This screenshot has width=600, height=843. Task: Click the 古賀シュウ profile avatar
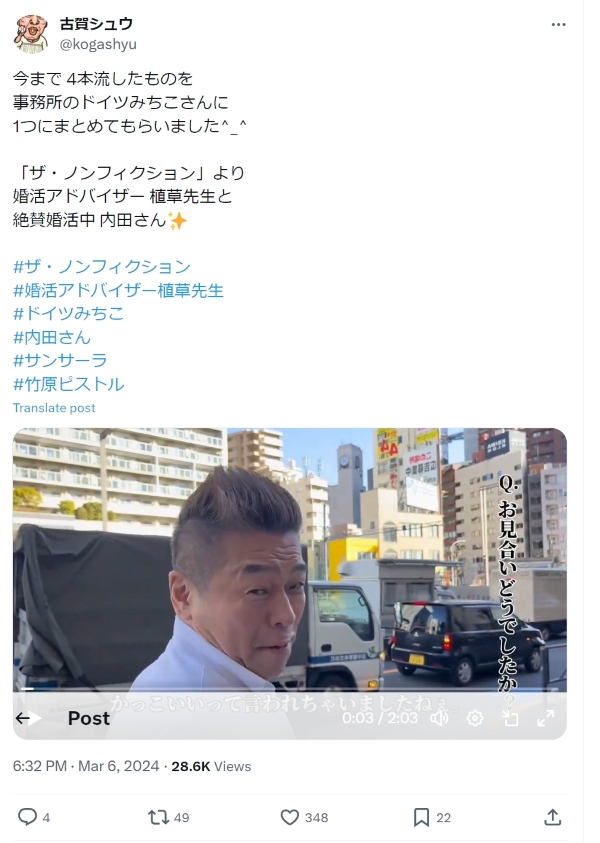pyautogui.click(x=31, y=33)
